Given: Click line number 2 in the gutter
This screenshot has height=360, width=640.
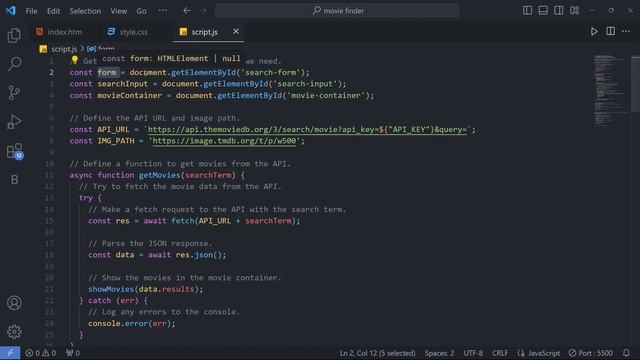Looking at the screenshot, I should tap(51, 72).
